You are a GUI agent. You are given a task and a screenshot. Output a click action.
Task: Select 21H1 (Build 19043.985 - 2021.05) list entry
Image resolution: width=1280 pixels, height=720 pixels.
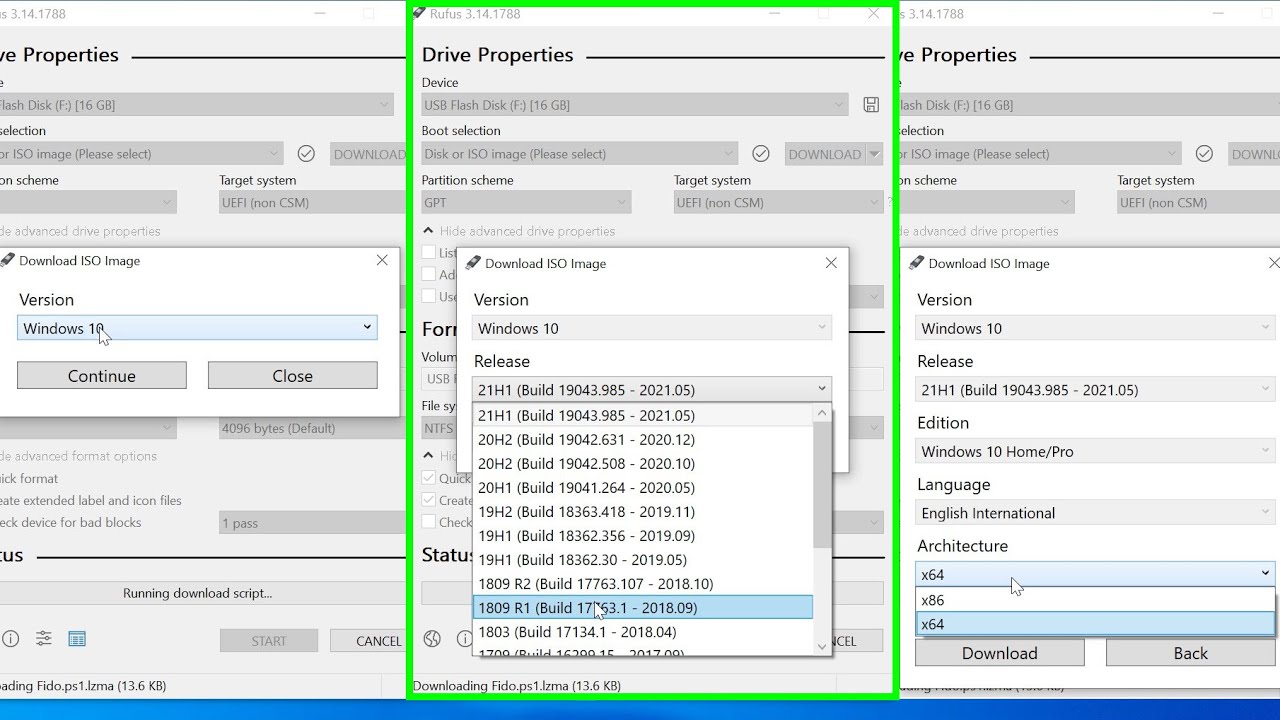pos(643,415)
